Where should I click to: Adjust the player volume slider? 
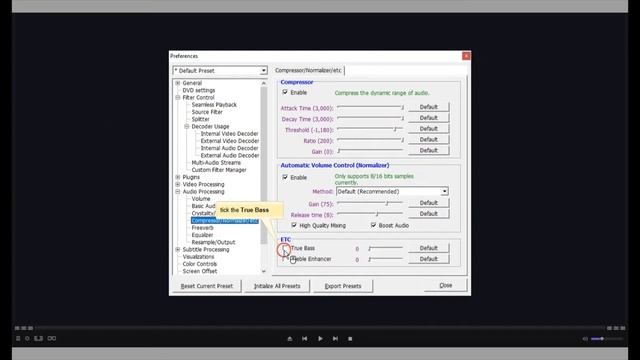[607, 339]
